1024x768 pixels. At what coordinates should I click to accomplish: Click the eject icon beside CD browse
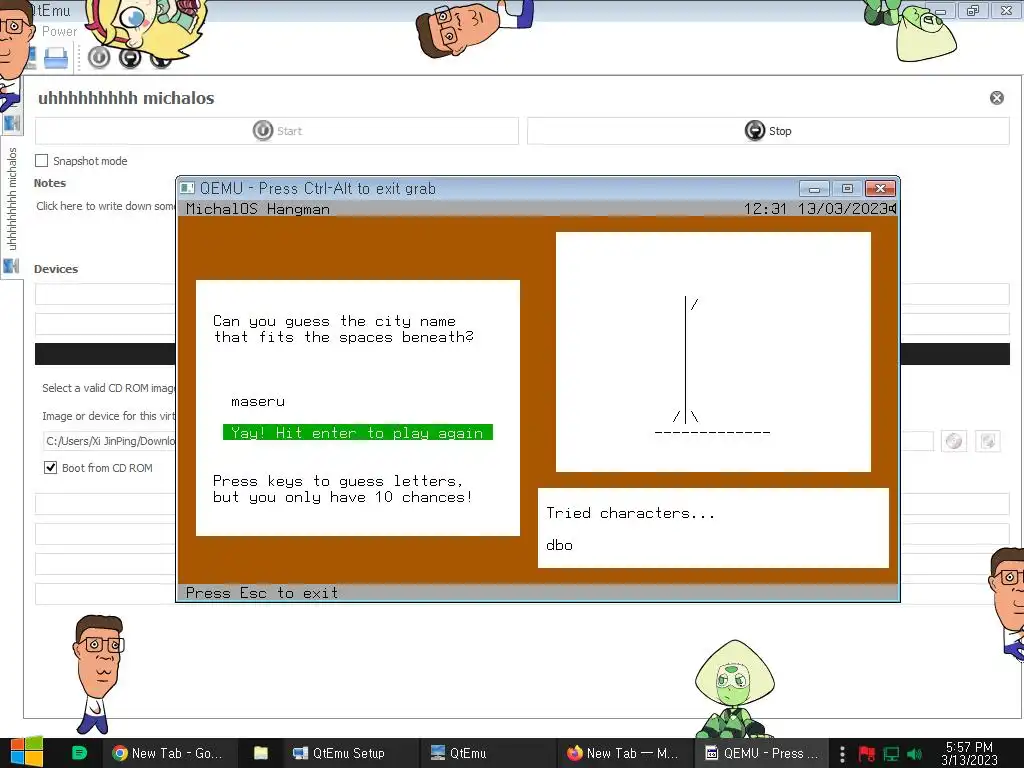tap(988, 441)
